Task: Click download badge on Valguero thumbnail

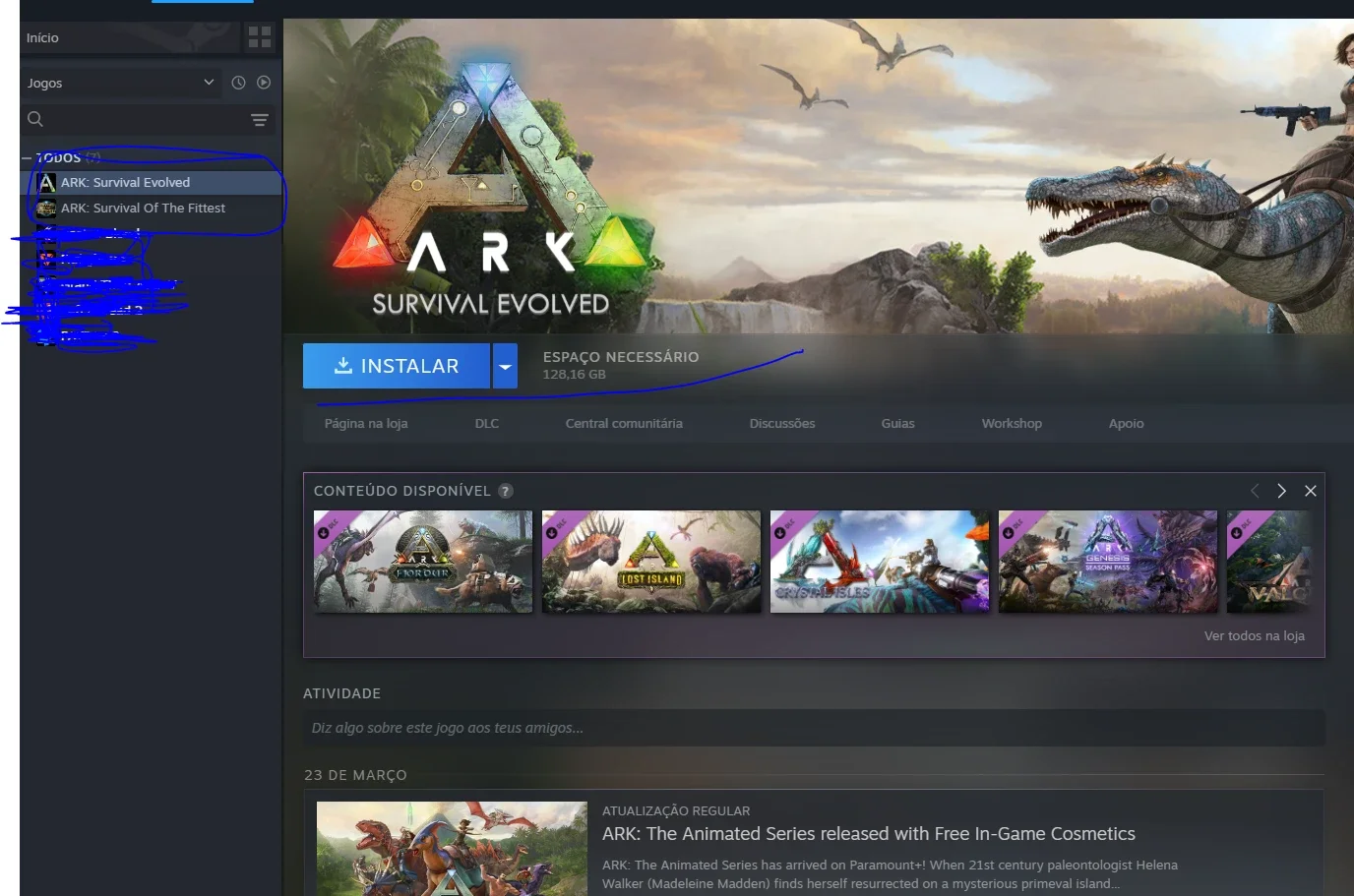Action: click(1236, 532)
